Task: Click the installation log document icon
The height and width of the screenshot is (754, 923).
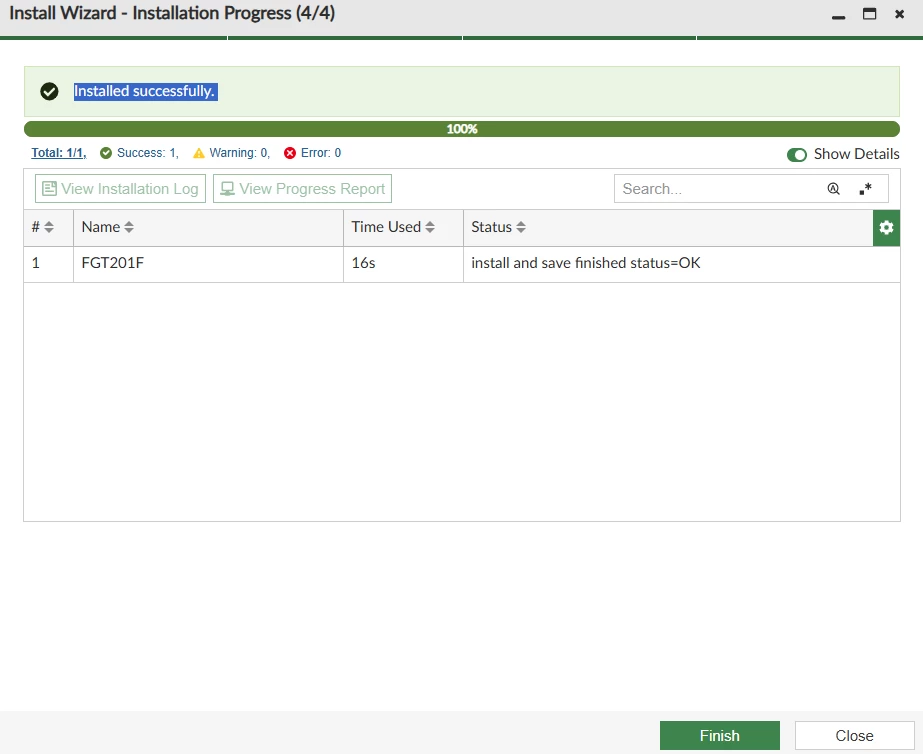Action: (x=49, y=188)
